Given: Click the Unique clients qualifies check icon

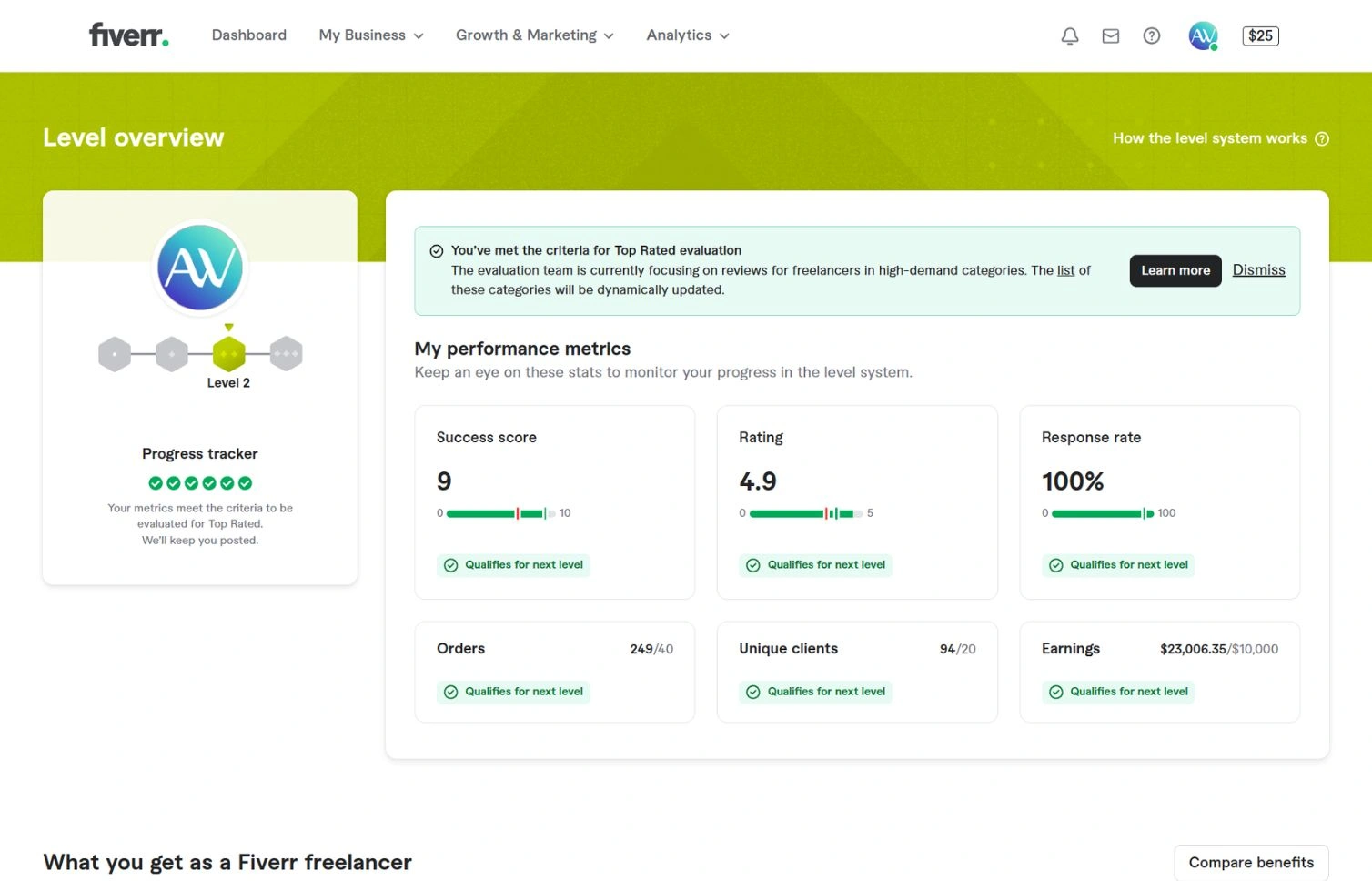Looking at the screenshot, I should (753, 692).
